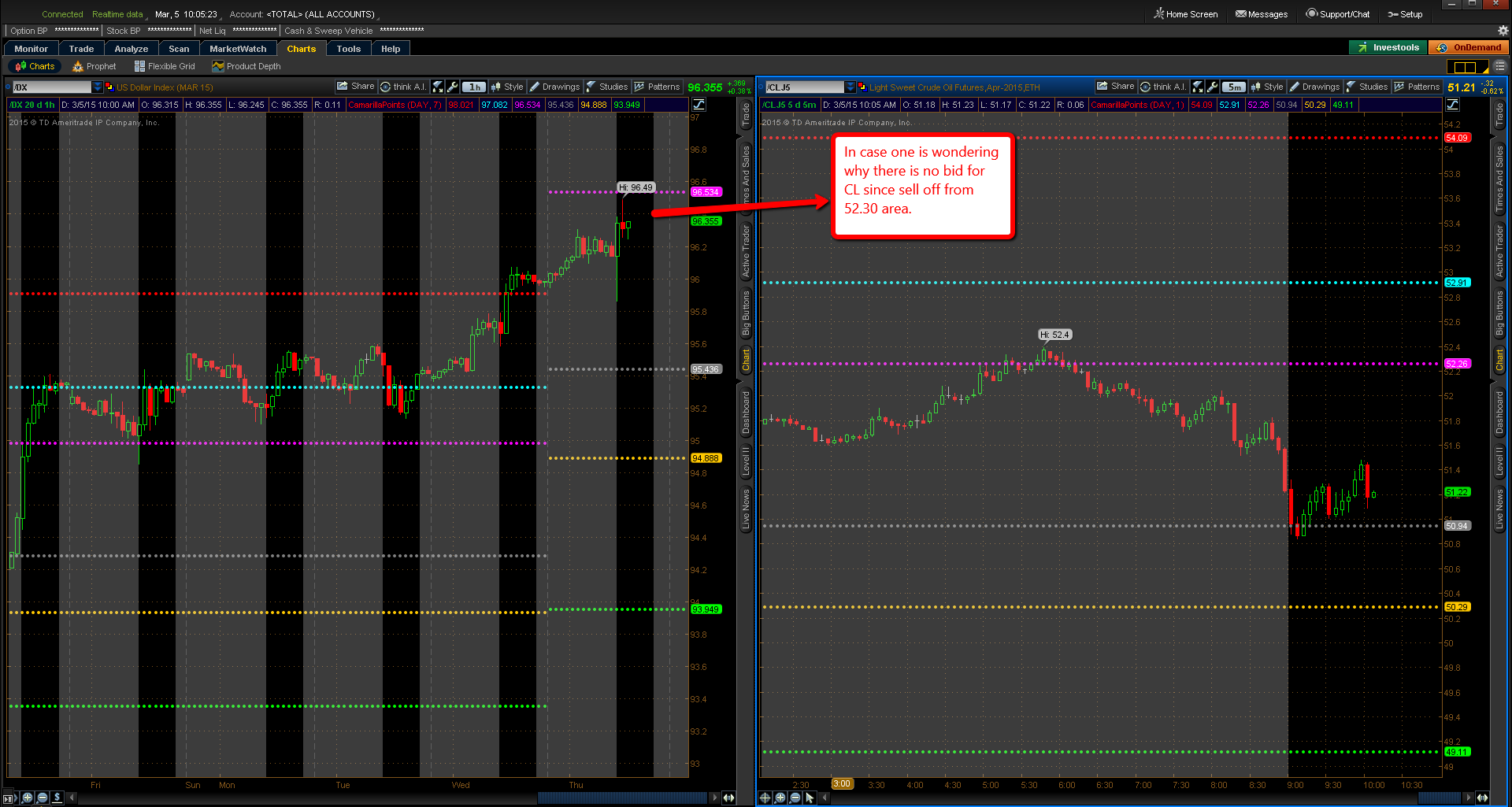Open chart settings wrench on /DX chart
Screen dimensions: 1512x807
tap(452, 87)
